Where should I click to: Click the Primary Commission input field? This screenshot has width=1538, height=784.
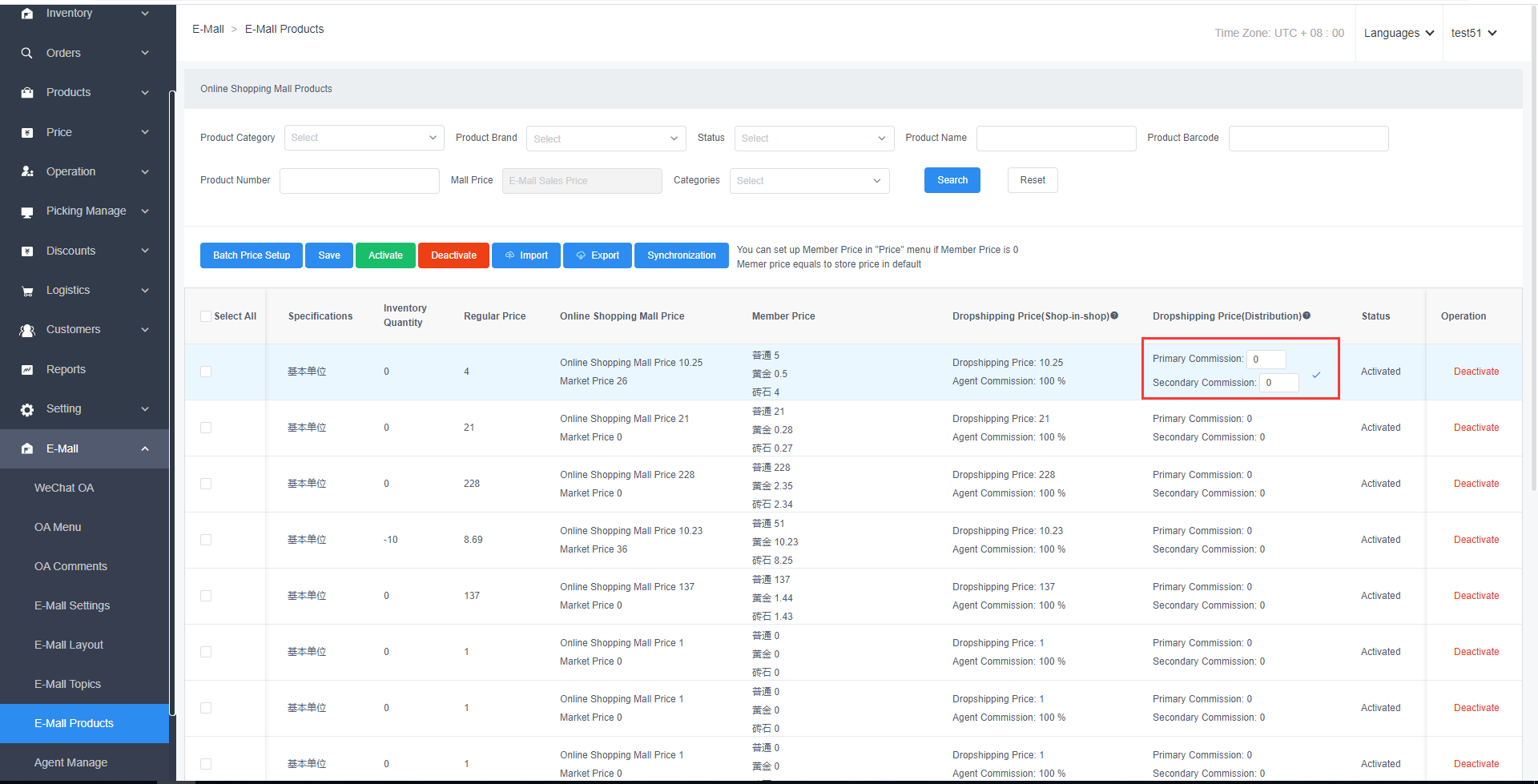(1266, 360)
